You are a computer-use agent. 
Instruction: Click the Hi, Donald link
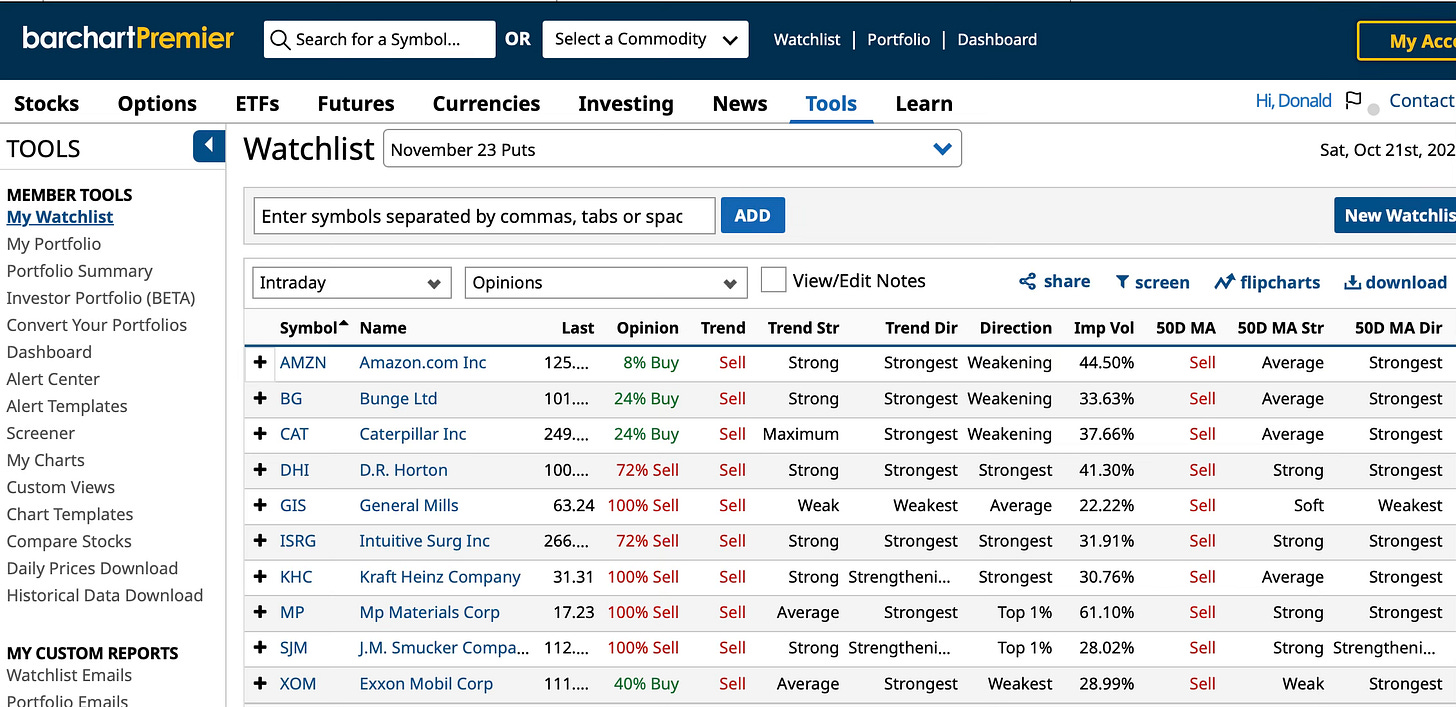coord(1293,101)
